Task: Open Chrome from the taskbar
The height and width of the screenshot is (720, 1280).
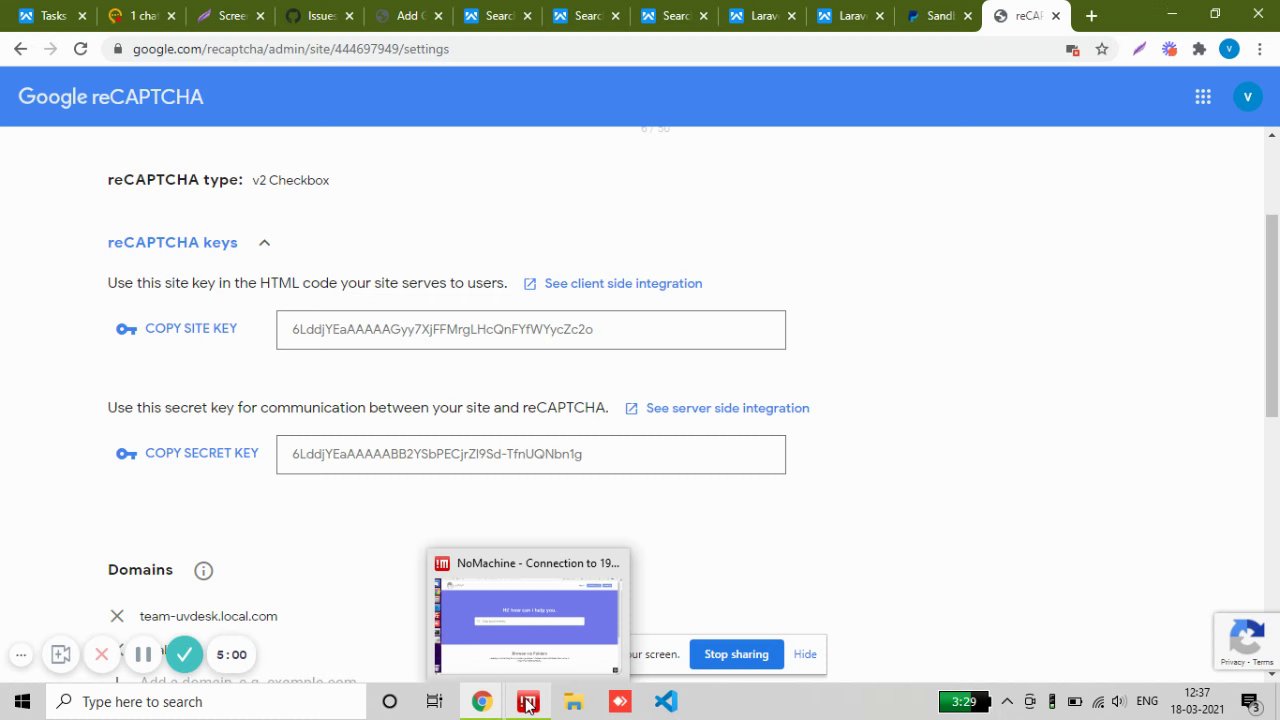Action: tap(482, 702)
